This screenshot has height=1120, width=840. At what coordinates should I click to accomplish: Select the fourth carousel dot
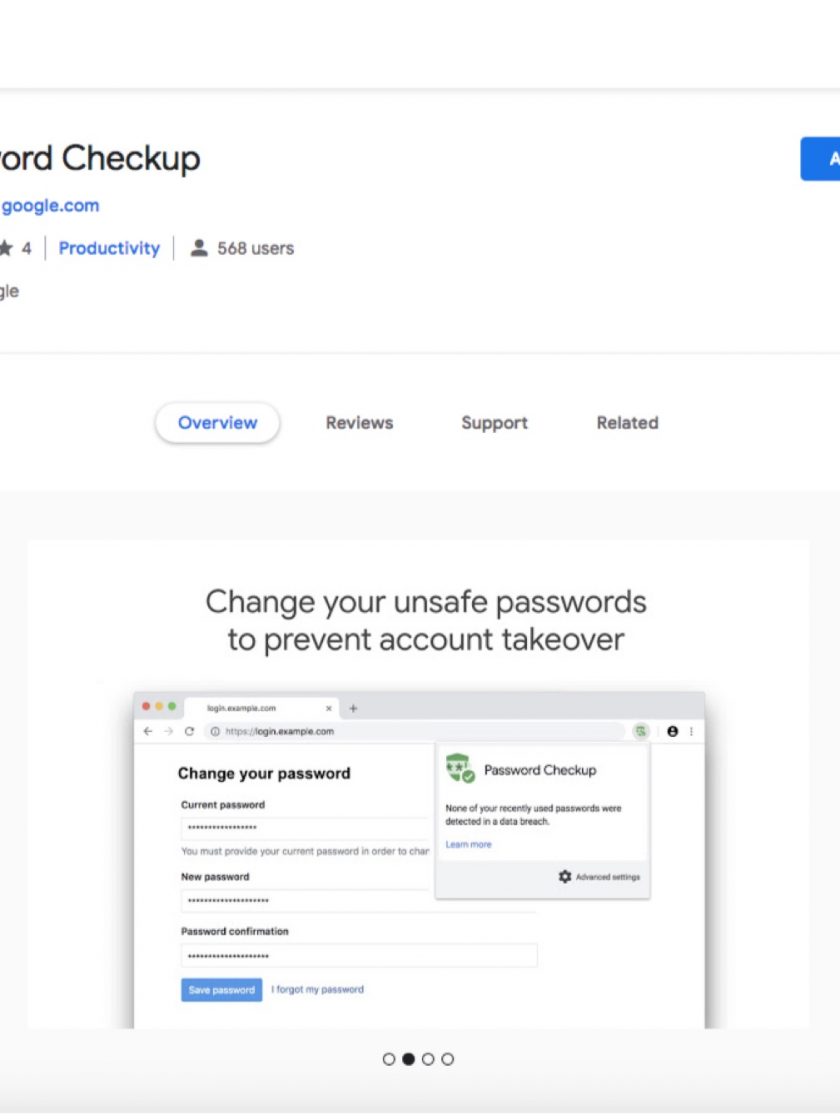pyautogui.click(x=447, y=1059)
